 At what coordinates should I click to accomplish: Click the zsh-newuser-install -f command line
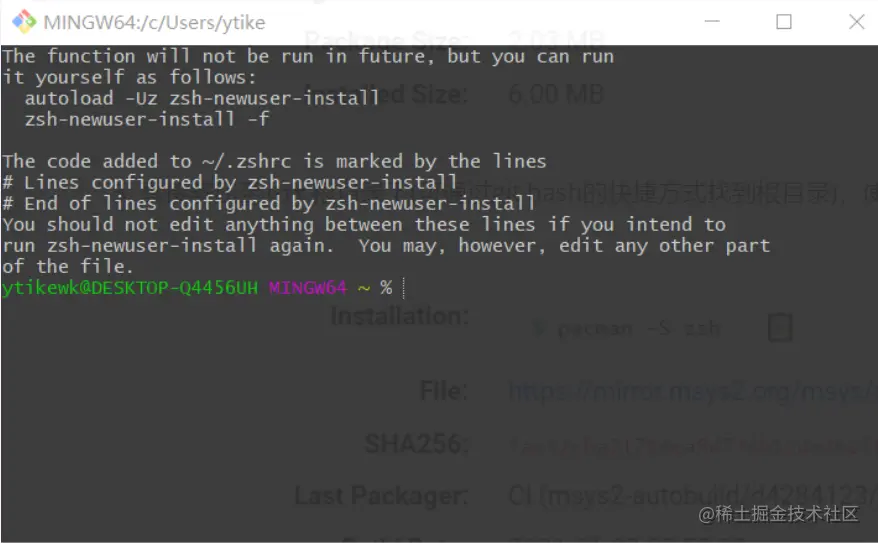147,119
